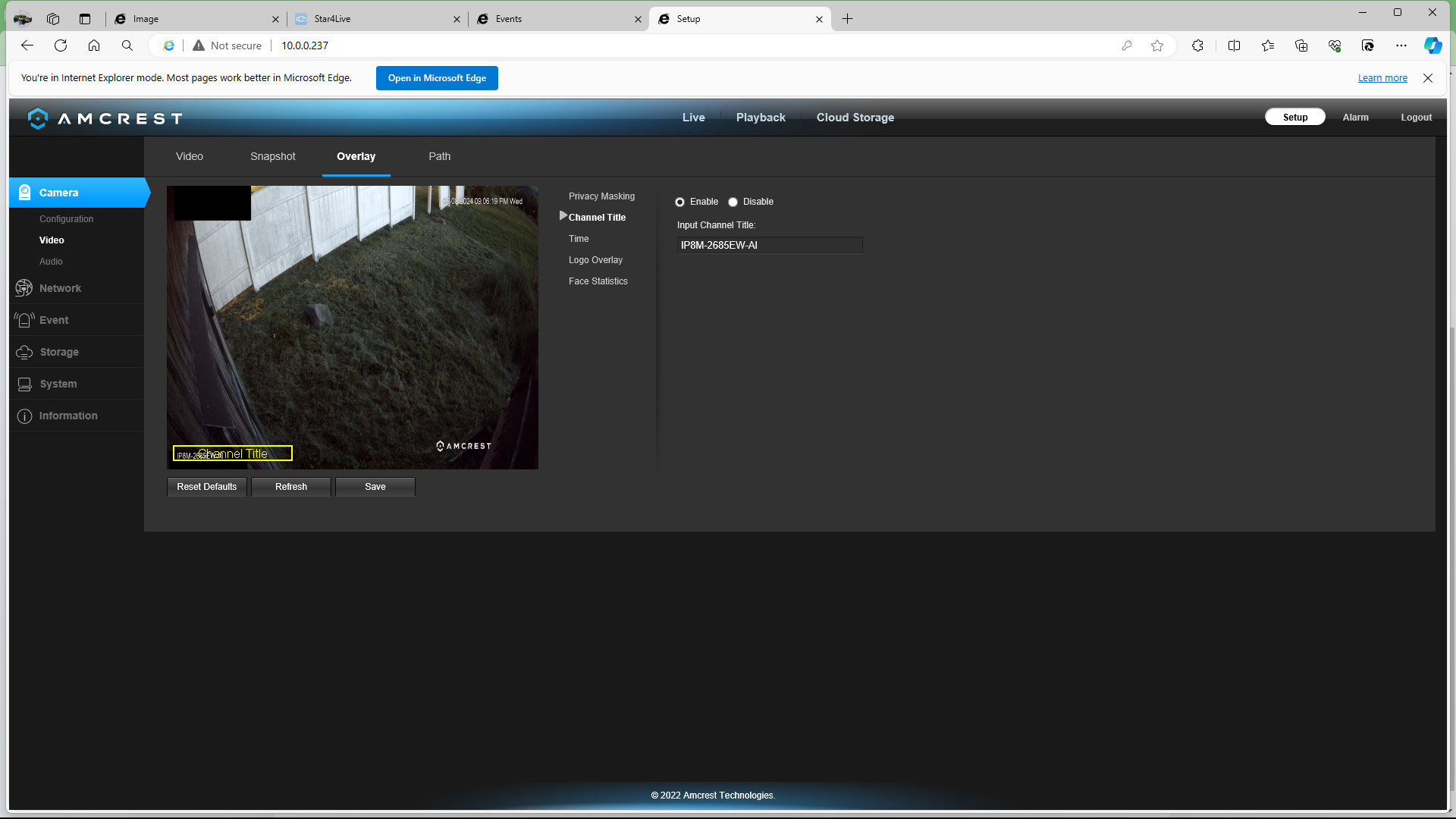This screenshot has height=819, width=1456.
Task: Open Time overlay option
Action: pyautogui.click(x=579, y=239)
